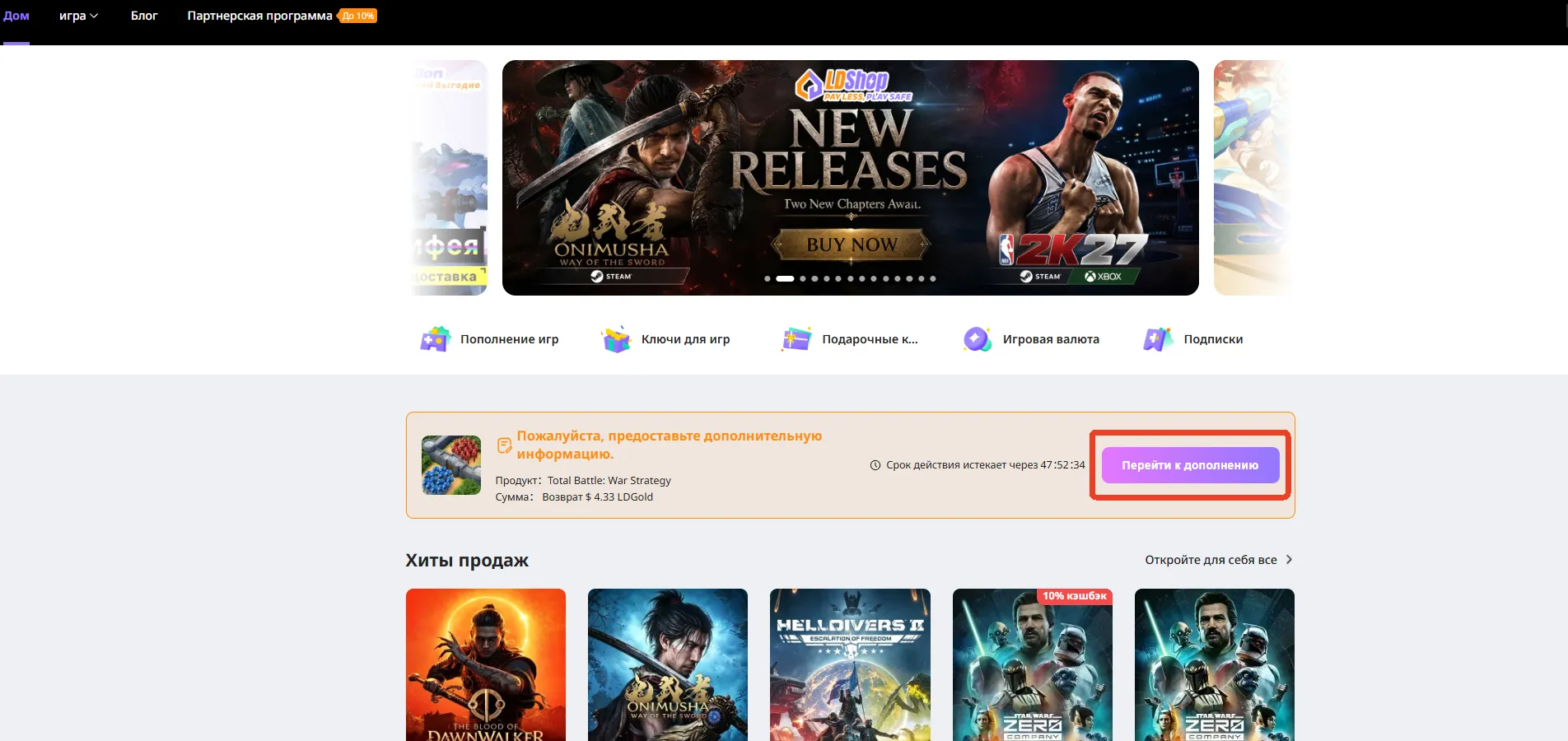Open the Total Battle product thumbnail
Image resolution: width=1568 pixels, height=741 pixels.
click(451, 465)
